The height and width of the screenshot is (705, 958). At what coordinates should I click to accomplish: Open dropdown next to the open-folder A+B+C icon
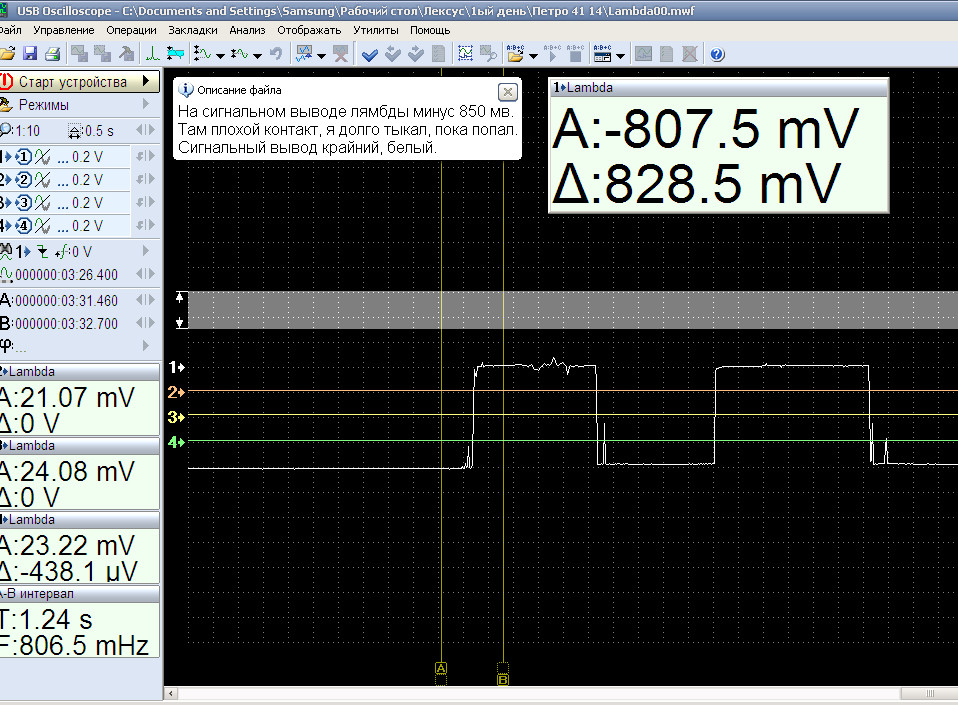click(x=533, y=55)
